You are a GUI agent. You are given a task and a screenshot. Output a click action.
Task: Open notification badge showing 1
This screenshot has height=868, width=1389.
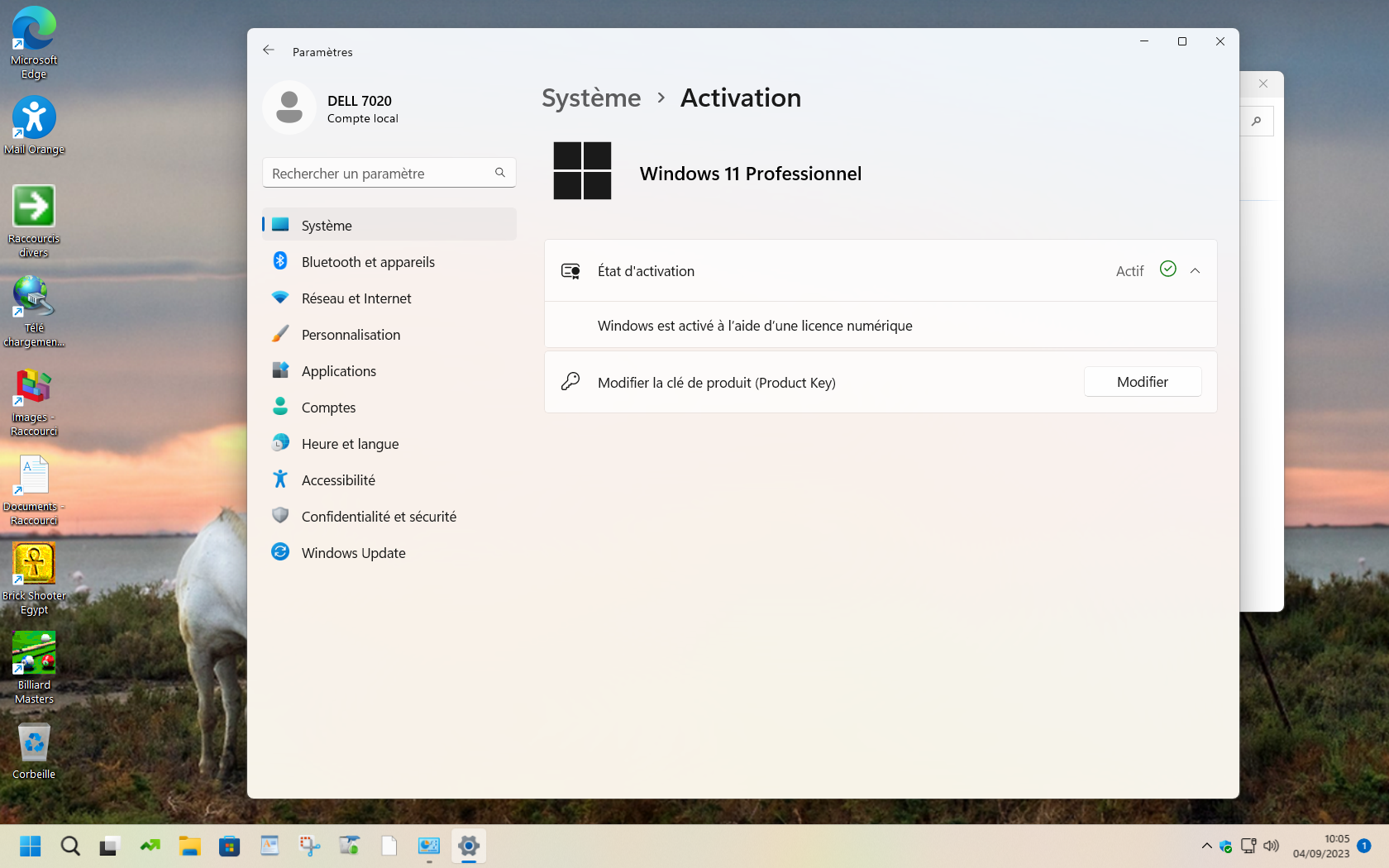point(1364,846)
